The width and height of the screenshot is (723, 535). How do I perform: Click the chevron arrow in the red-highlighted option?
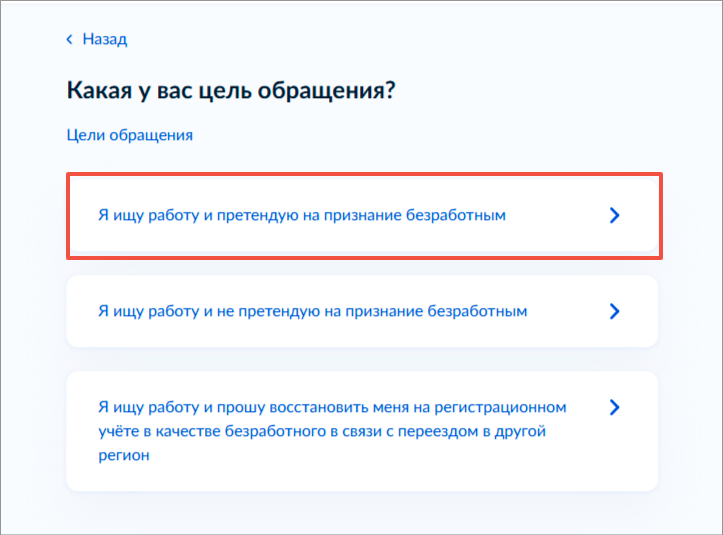614,215
